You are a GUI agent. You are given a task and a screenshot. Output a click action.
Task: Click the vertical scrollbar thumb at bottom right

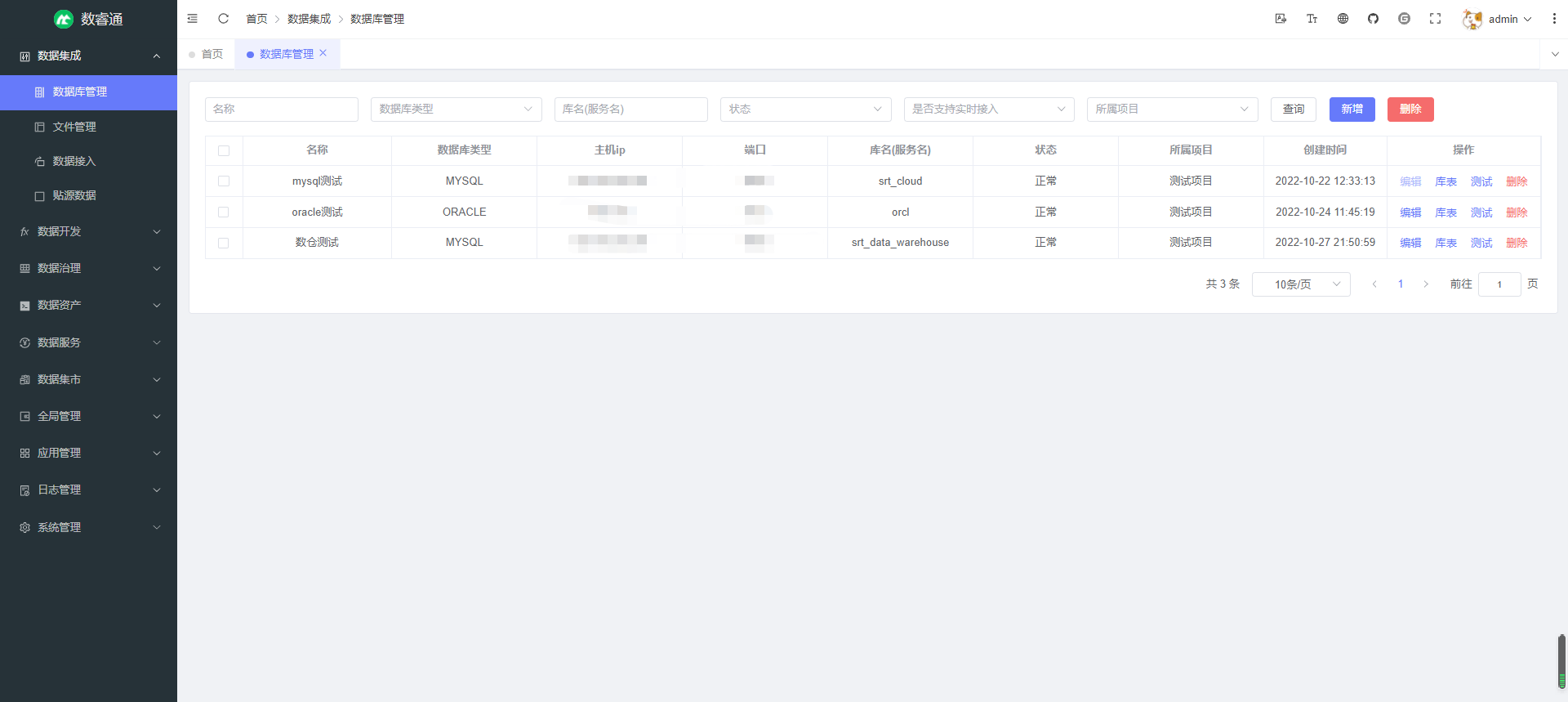pos(1561,662)
